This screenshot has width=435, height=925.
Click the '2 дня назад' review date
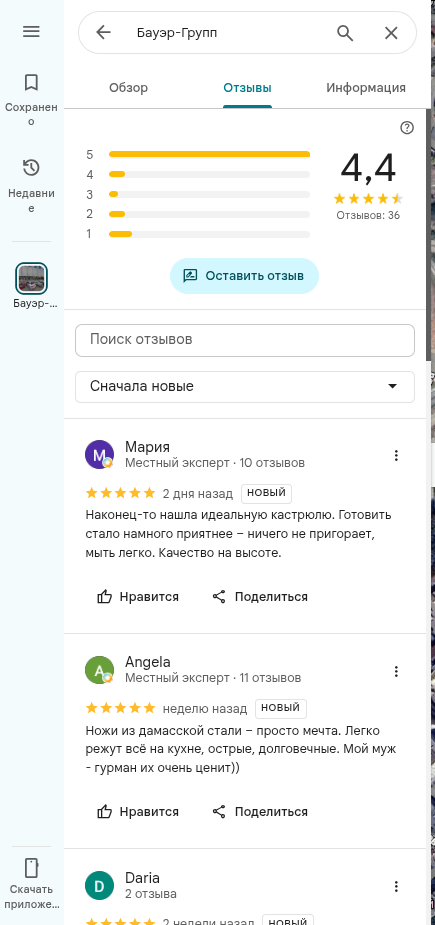point(198,494)
